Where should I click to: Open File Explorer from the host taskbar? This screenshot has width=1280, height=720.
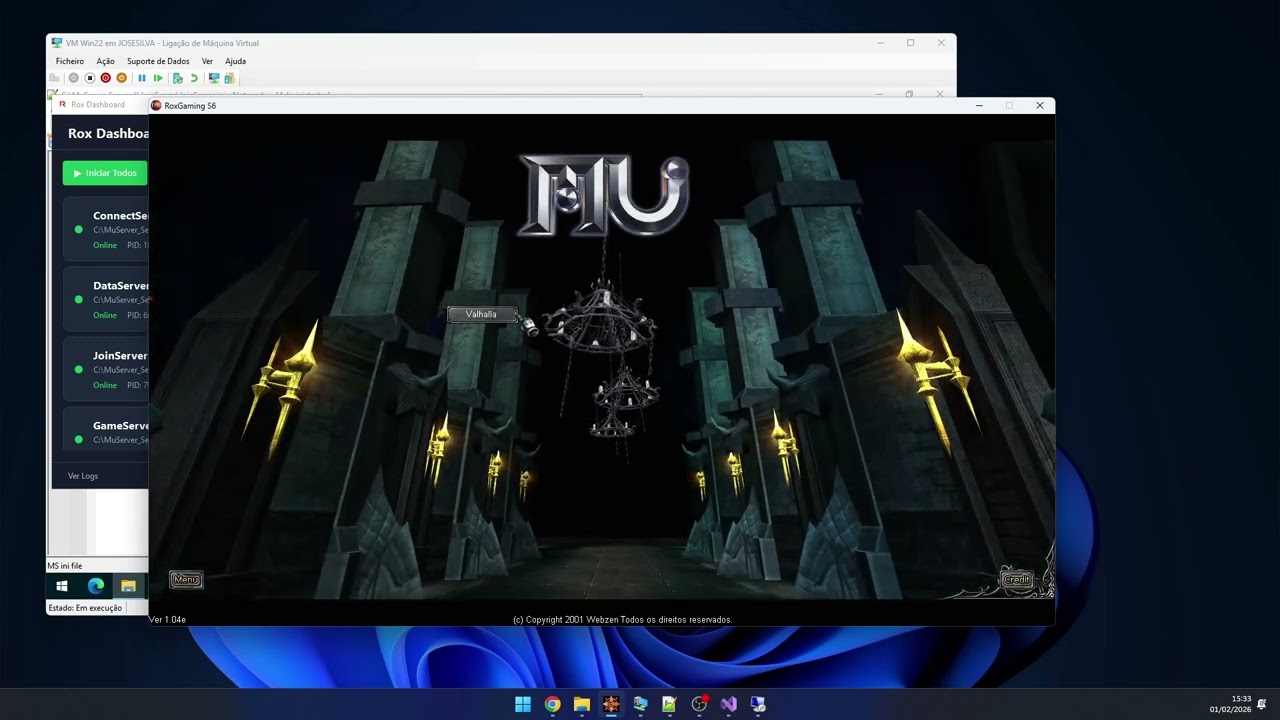(x=582, y=704)
